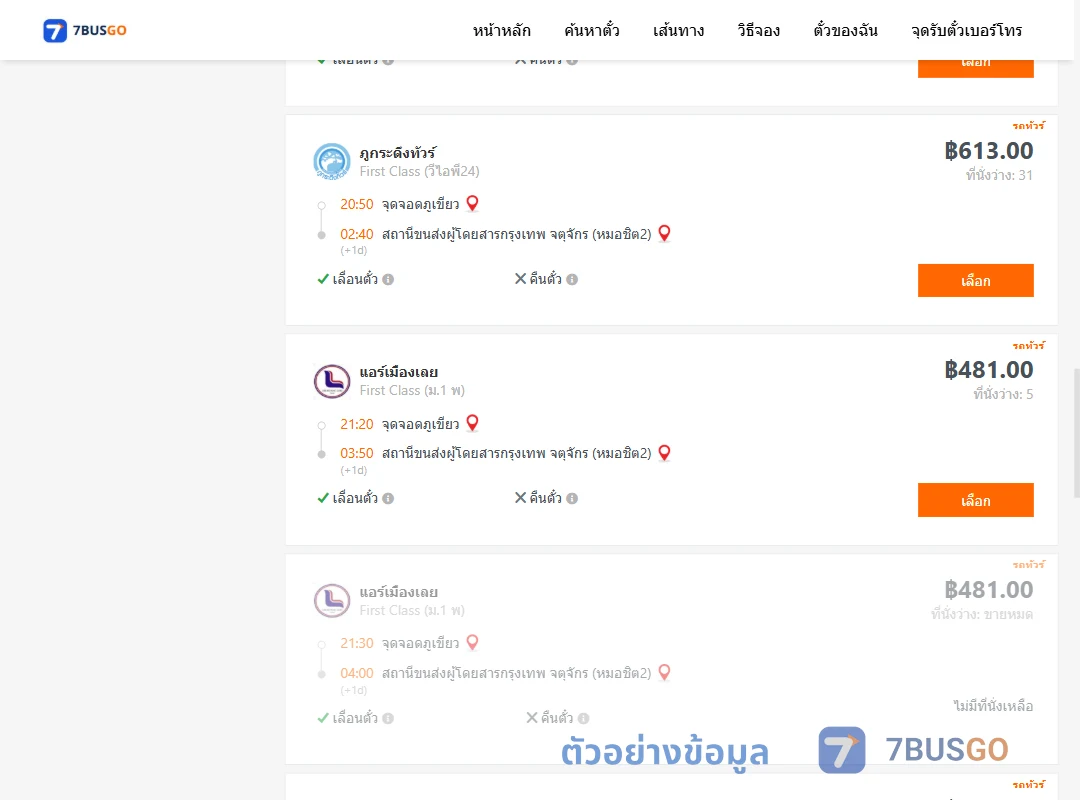
Task: Click ที่นั่งว่าง: 5 seat count
Action: (x=1003, y=394)
